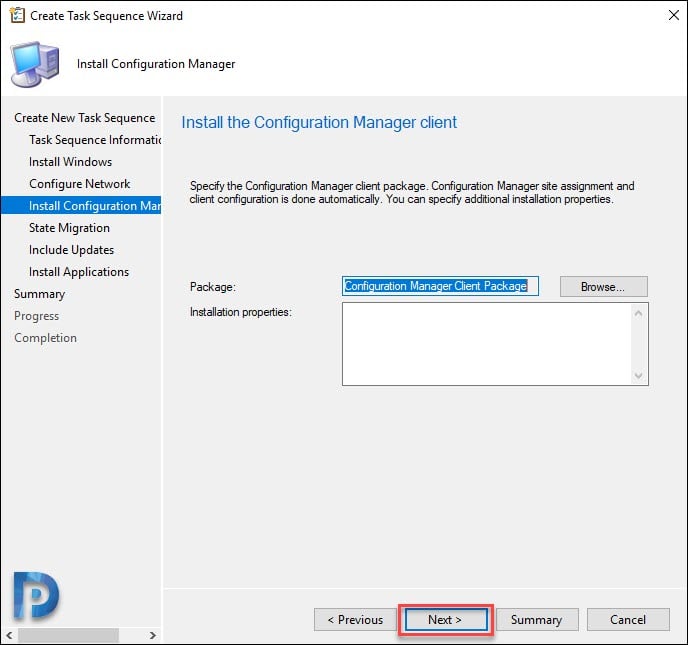The image size is (688, 645).
Task: Click the 'Package:' label
Action: [212, 287]
